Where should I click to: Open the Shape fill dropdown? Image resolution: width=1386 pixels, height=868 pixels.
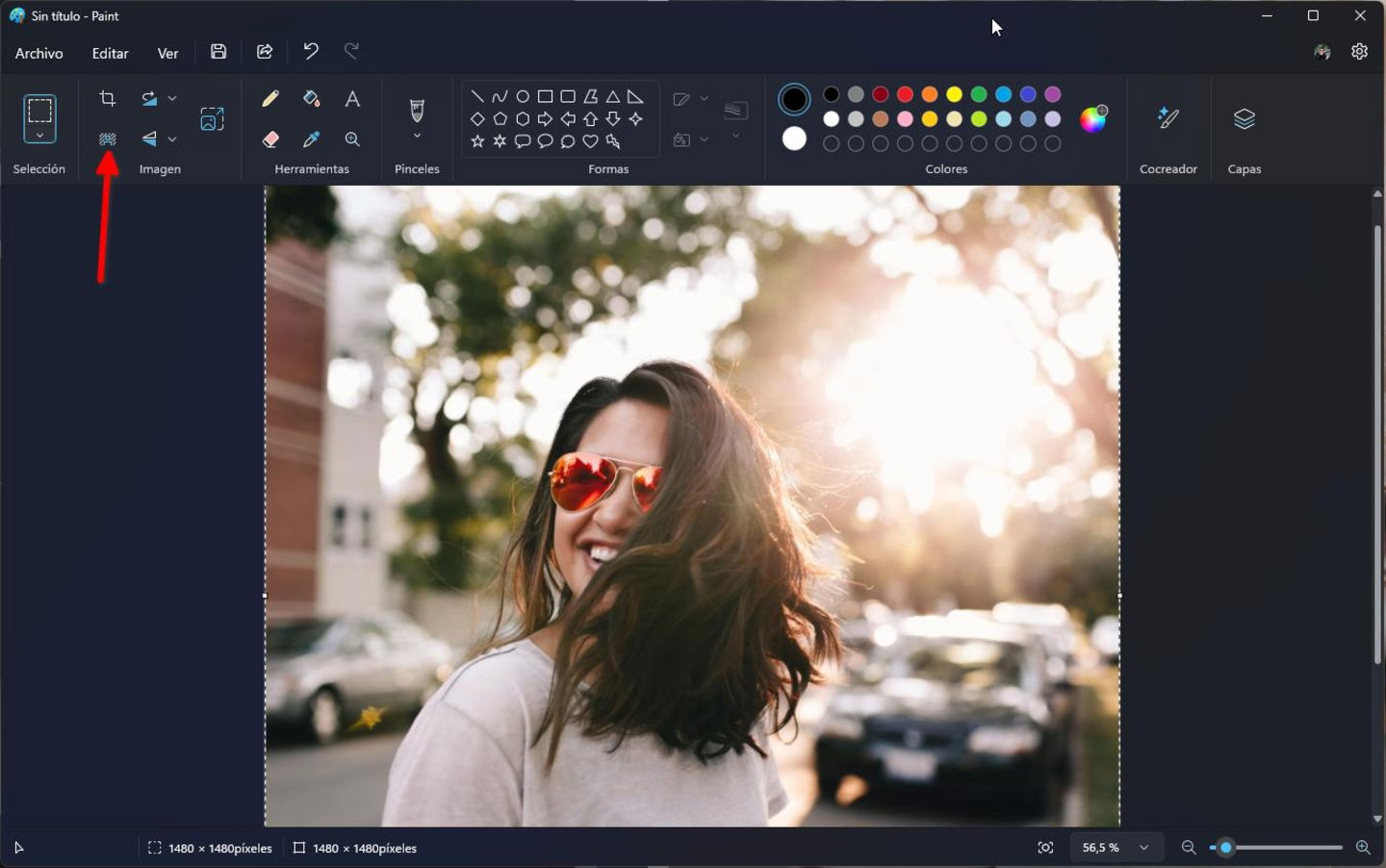[690, 140]
